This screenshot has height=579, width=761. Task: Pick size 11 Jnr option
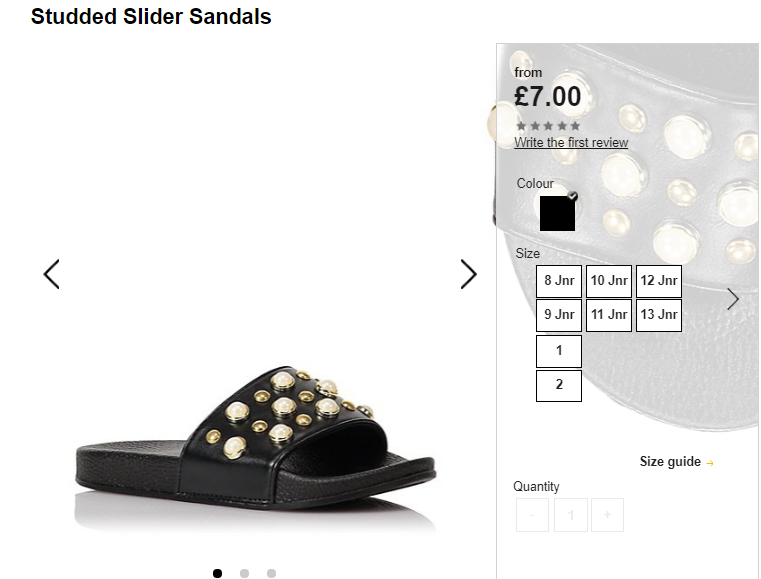click(x=609, y=315)
